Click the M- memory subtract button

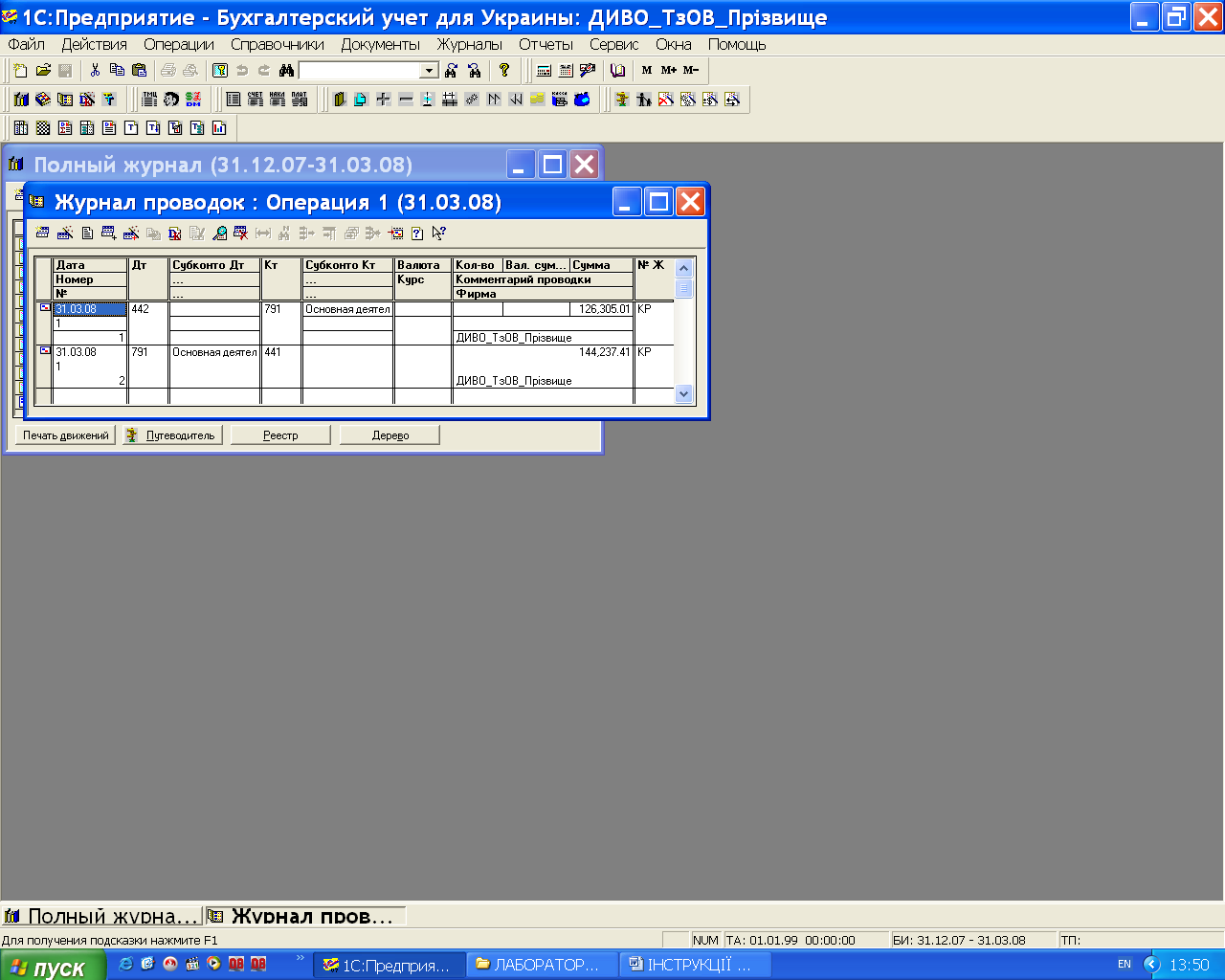coord(691,70)
